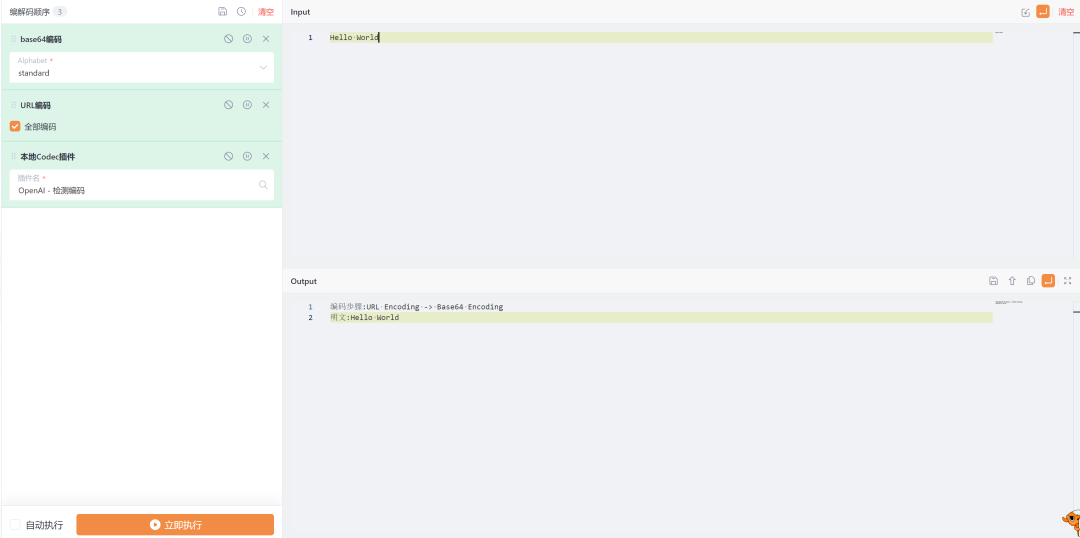Click the Output panel minimap
1080x538 pixels.
click(1009, 302)
